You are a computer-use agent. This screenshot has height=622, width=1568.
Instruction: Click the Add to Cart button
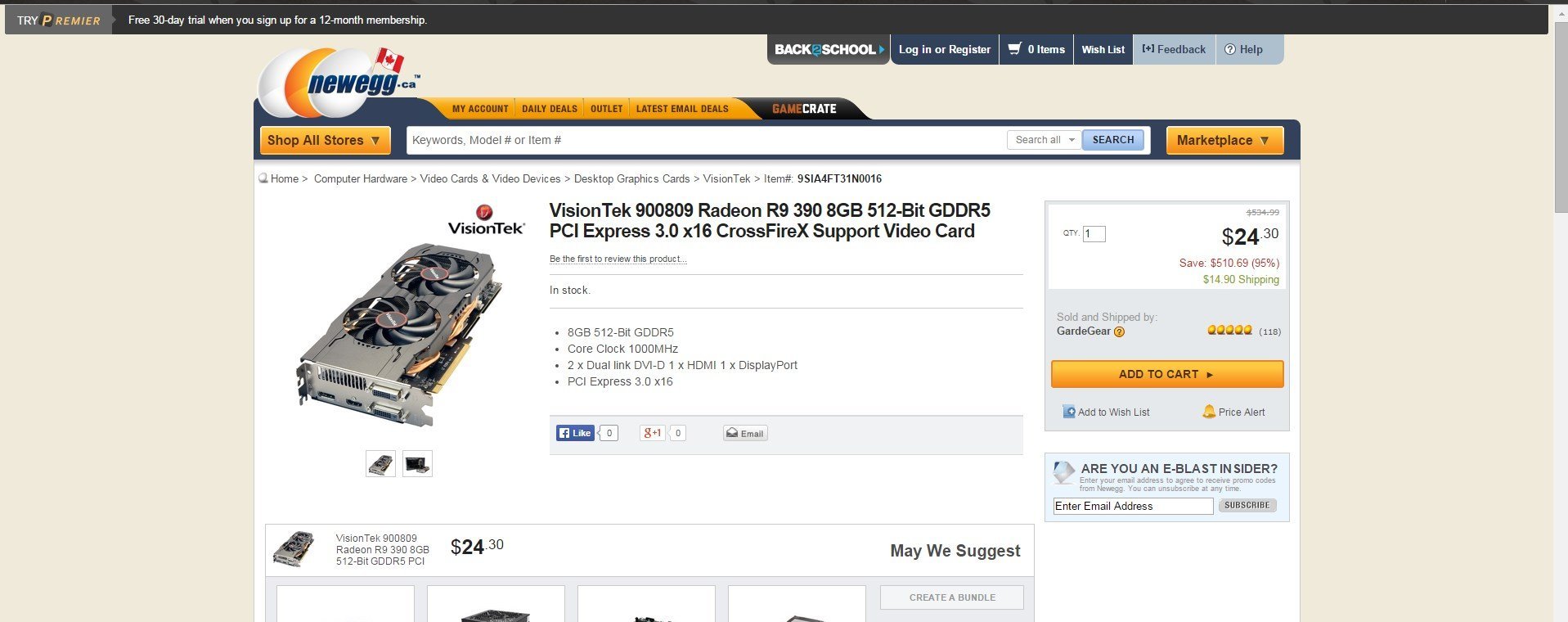(1167, 374)
